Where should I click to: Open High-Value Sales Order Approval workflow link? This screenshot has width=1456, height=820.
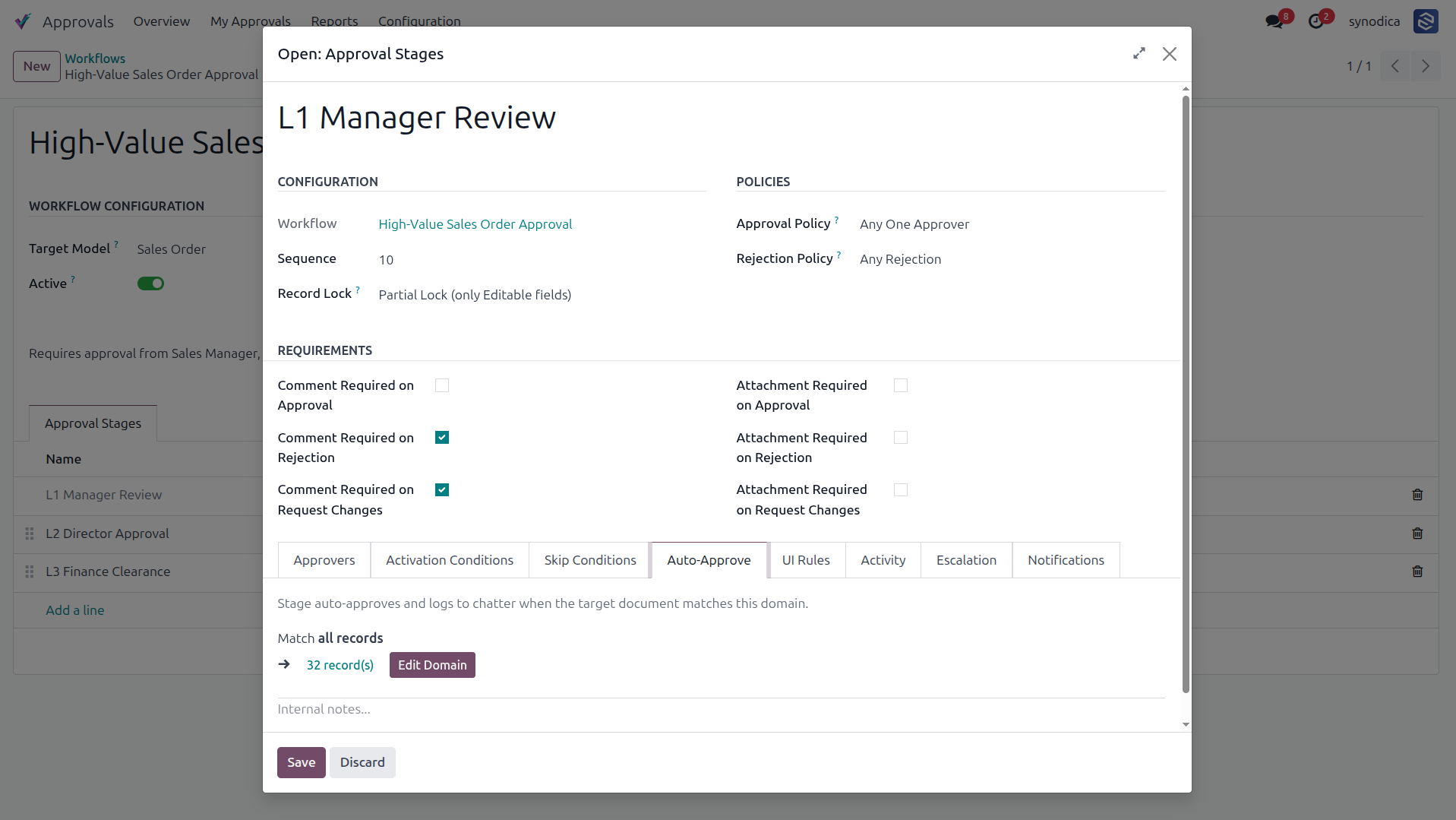[475, 224]
